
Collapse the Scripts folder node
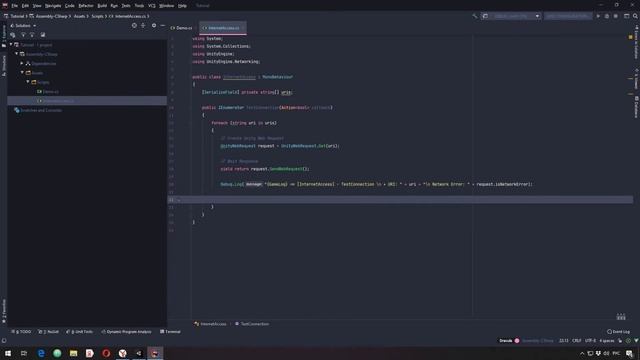coord(28,82)
